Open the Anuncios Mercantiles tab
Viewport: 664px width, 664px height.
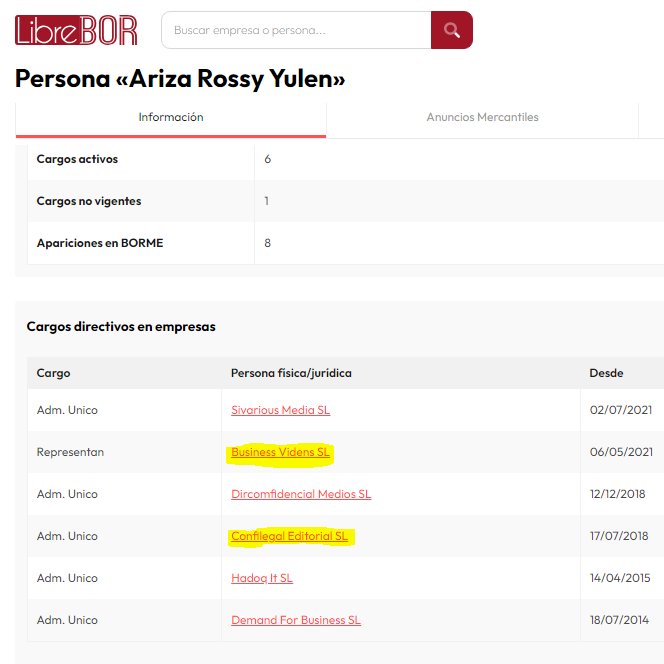point(482,117)
